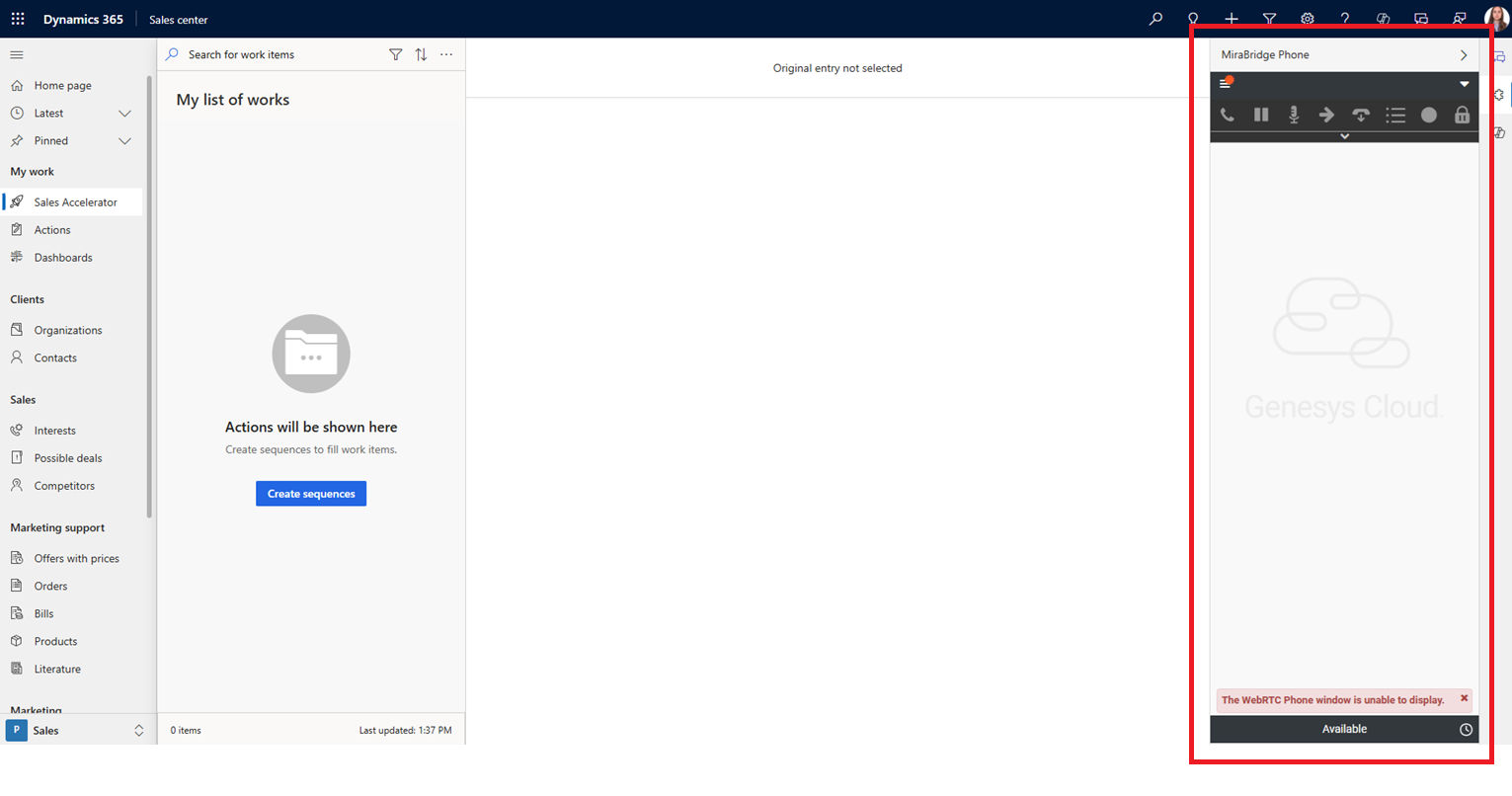
Task: Open the work list filter funnel
Action: tap(395, 55)
